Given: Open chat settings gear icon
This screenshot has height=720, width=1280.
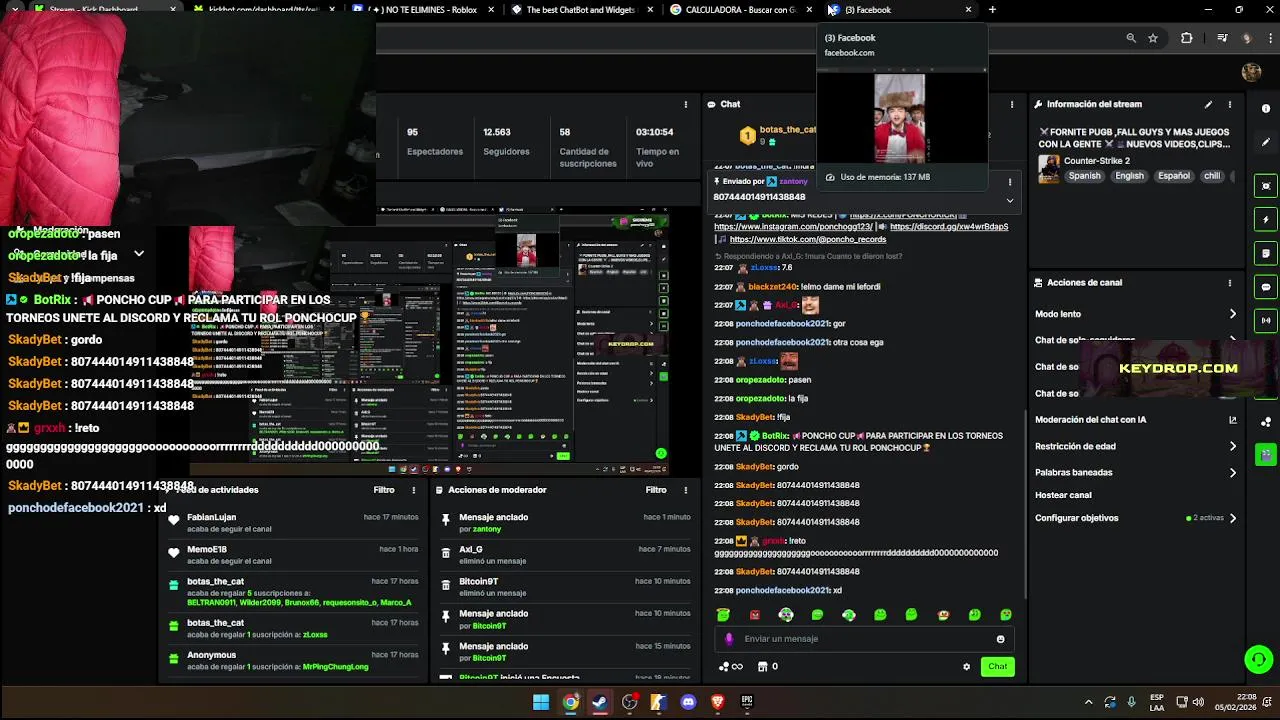Looking at the screenshot, I should tap(966, 666).
